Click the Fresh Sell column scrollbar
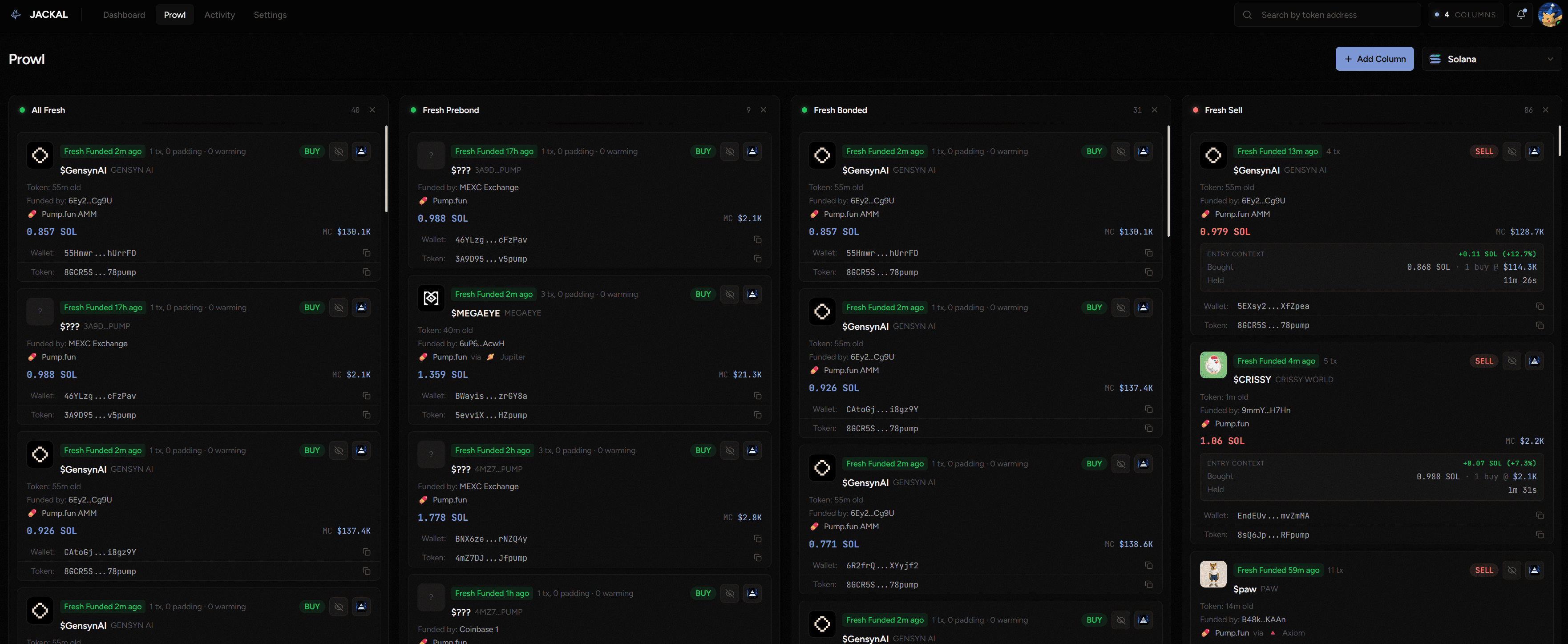The image size is (1568, 644). tap(1559, 141)
